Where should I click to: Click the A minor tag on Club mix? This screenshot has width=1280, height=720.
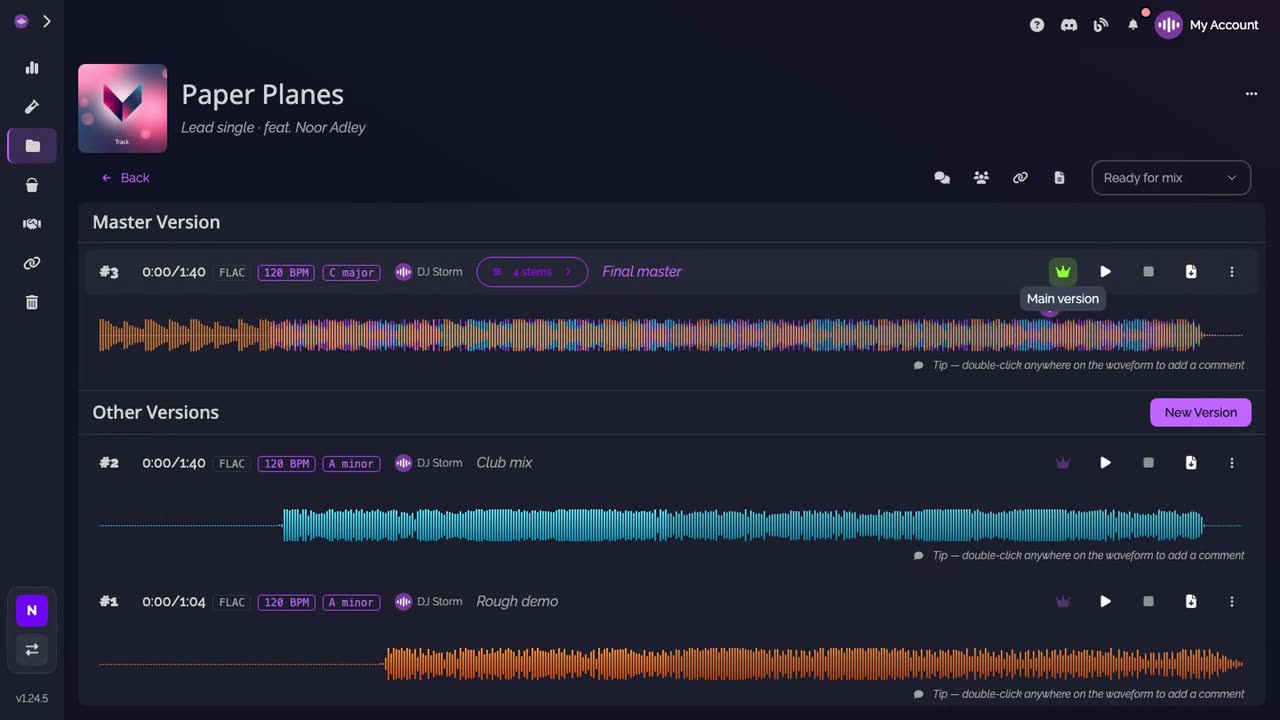click(351, 463)
